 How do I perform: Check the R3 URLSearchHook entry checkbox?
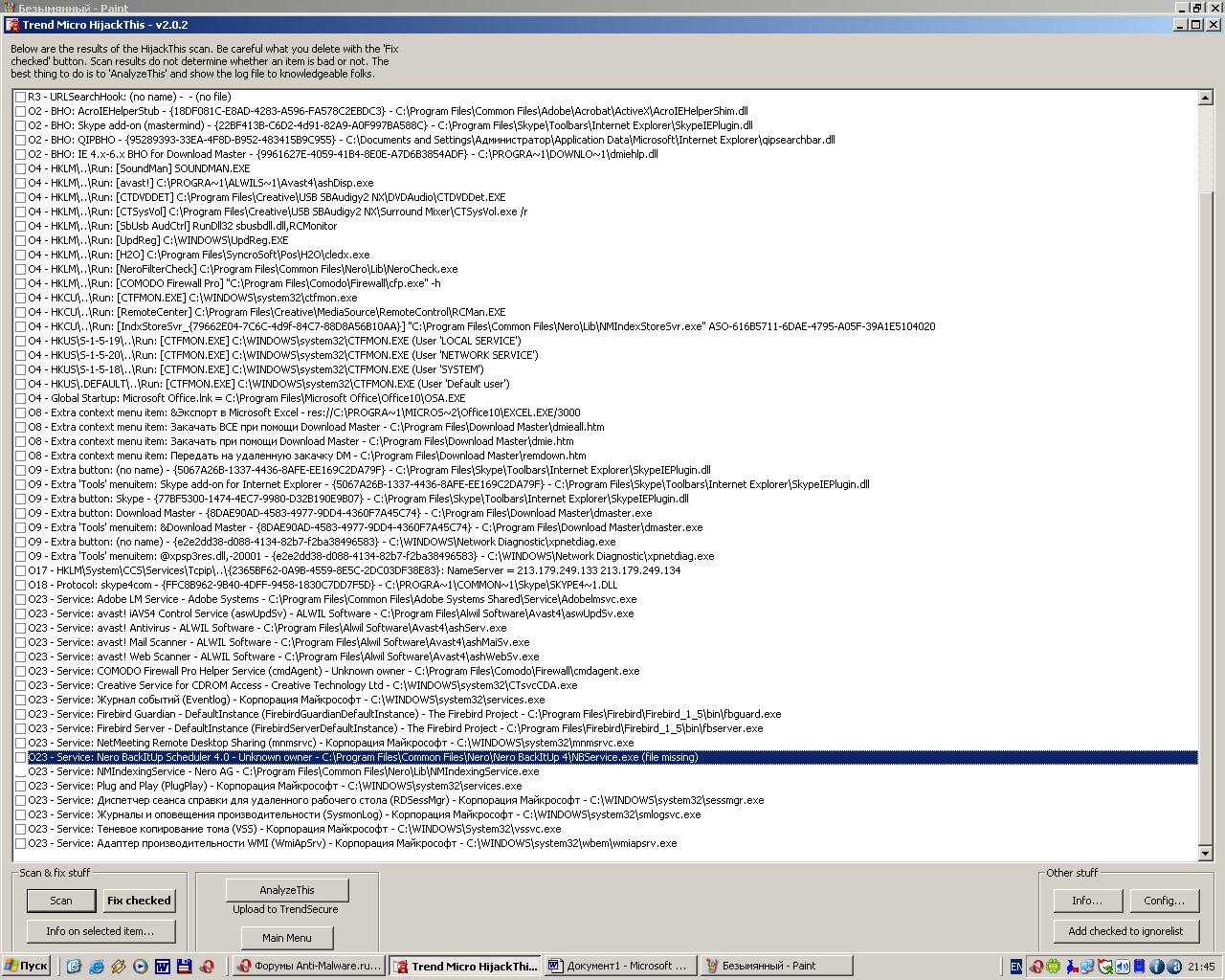tap(21, 98)
